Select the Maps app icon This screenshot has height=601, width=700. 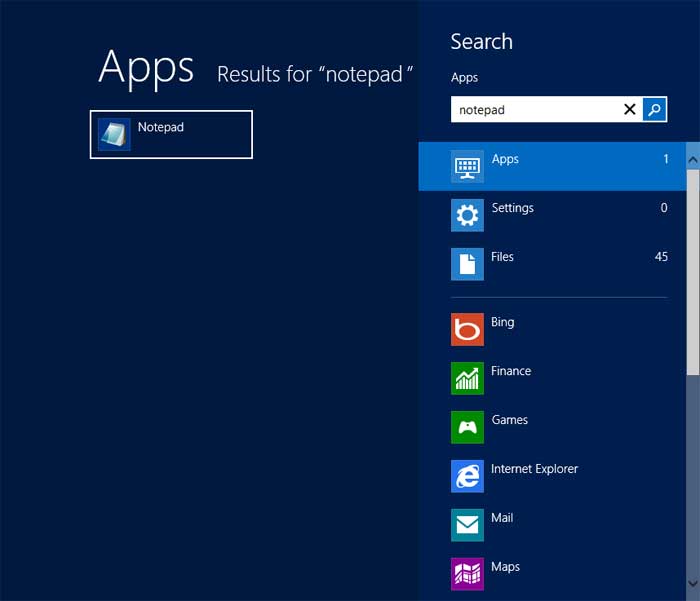467,574
